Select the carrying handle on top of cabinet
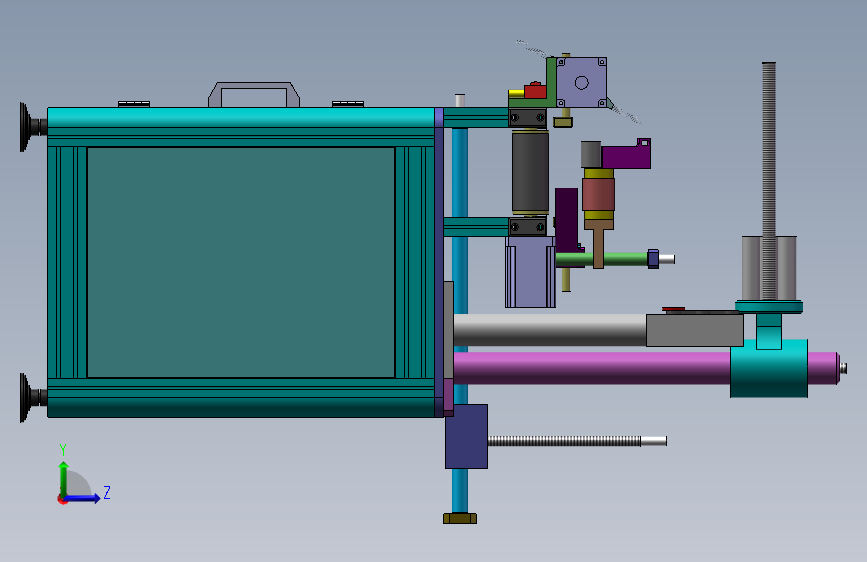867x562 pixels. pyautogui.click(x=254, y=94)
